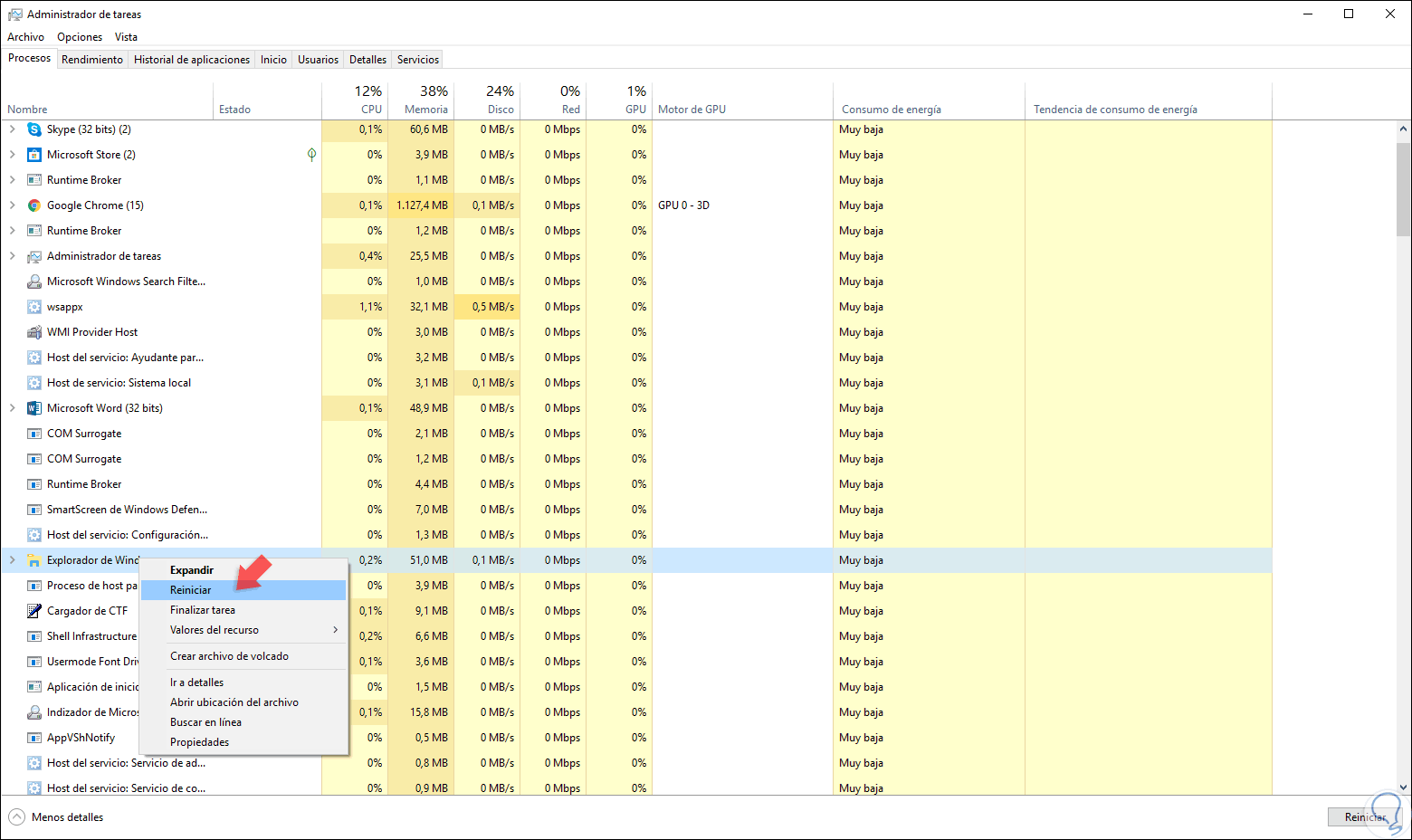Expand the Administrador de tareas process group
The height and width of the screenshot is (840, 1412).
pyautogui.click(x=13, y=256)
